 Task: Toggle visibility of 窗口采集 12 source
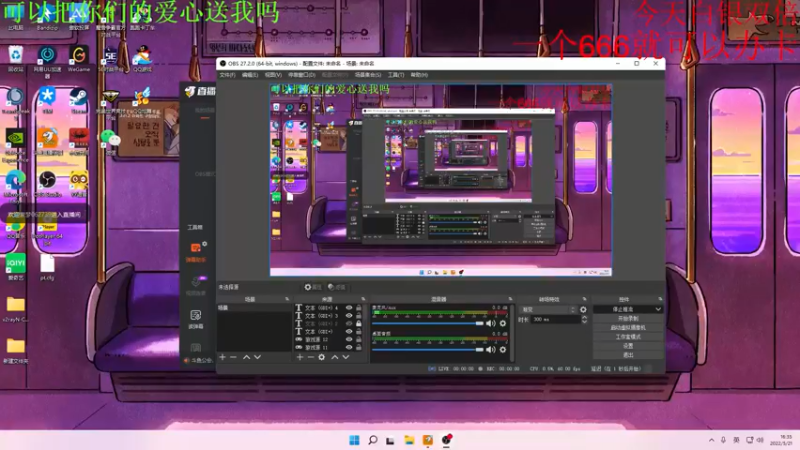tap(349, 339)
